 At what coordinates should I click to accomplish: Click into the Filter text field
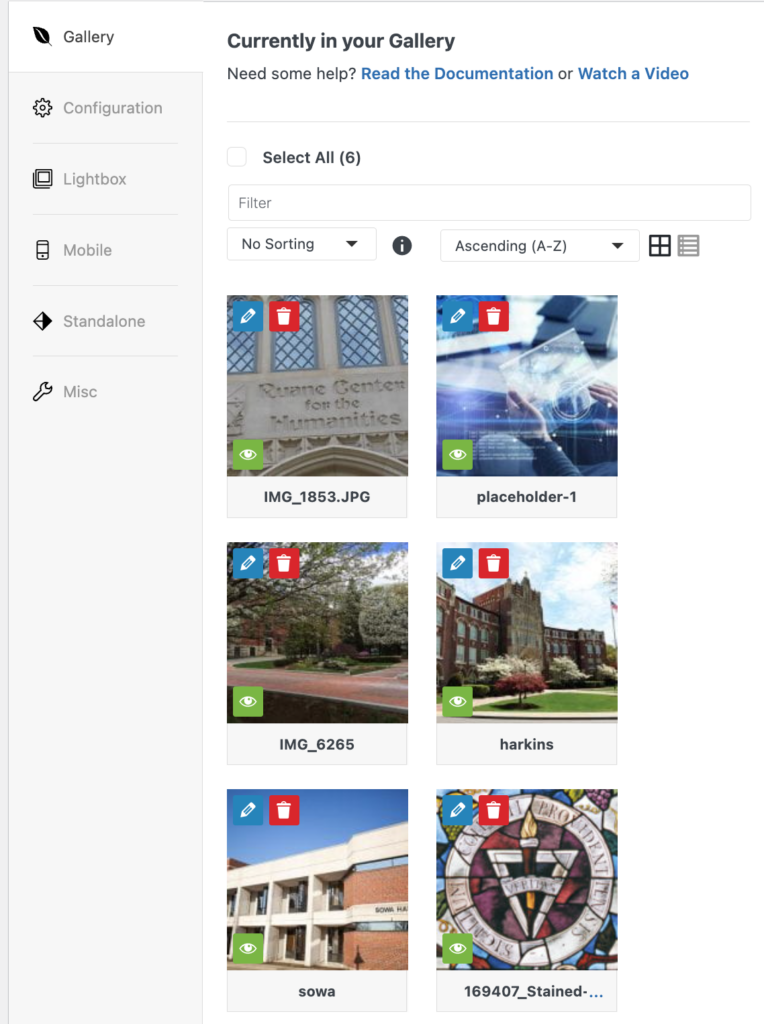tap(489, 202)
